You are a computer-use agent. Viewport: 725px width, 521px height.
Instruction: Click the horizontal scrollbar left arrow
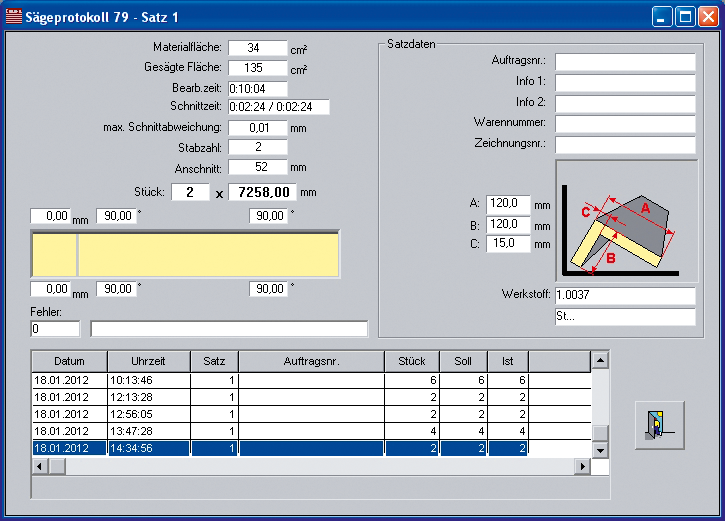pyautogui.click(x=40, y=466)
